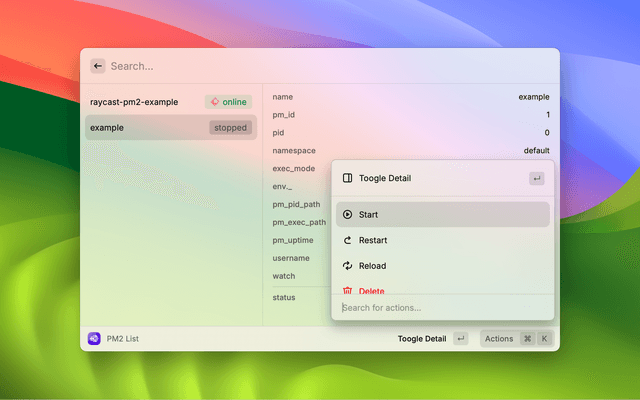Image resolution: width=640 pixels, height=400 pixels.
Task: Click the stopped status tag
Action: tap(230, 127)
